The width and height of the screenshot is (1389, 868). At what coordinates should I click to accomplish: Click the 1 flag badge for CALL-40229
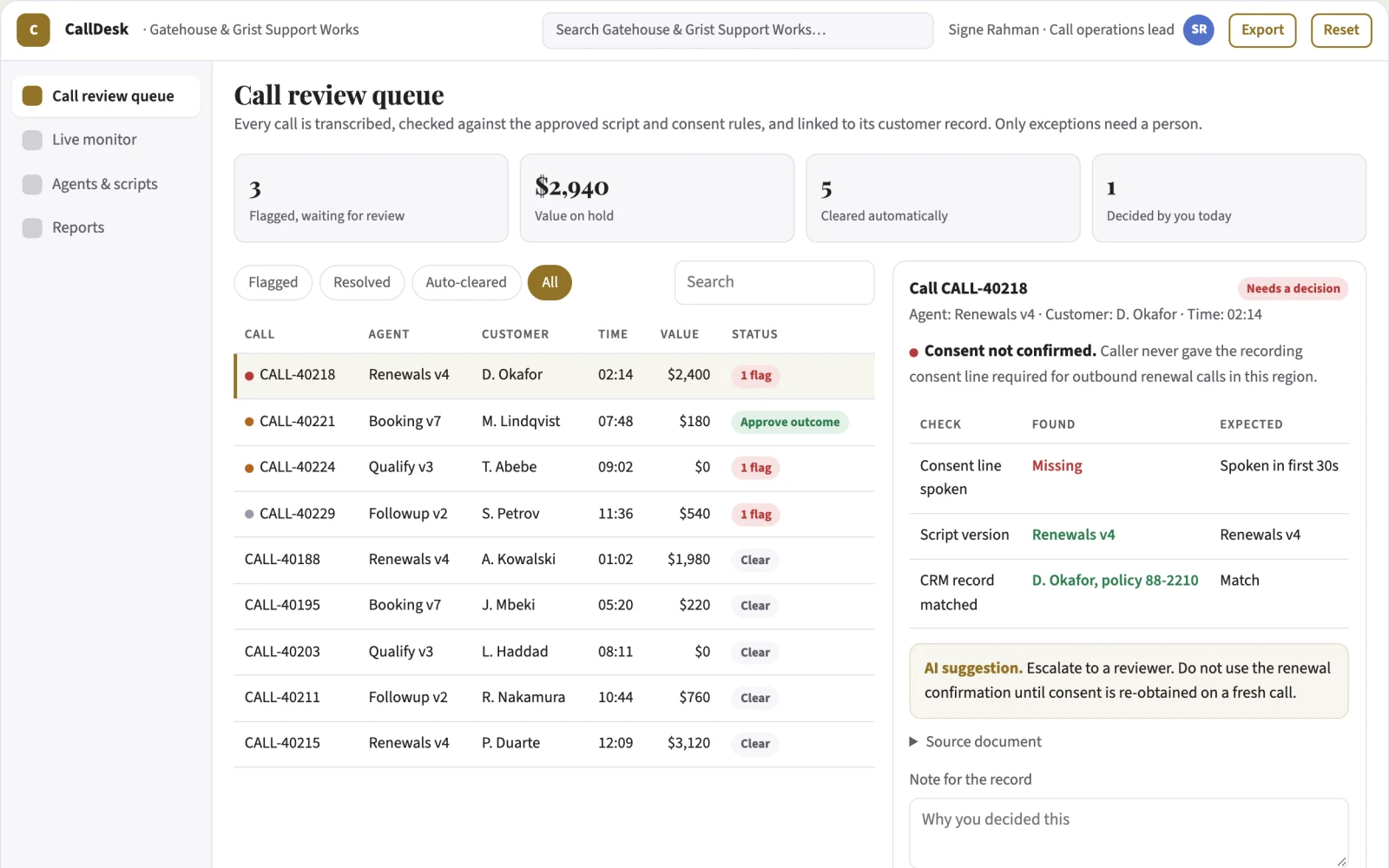(x=756, y=515)
